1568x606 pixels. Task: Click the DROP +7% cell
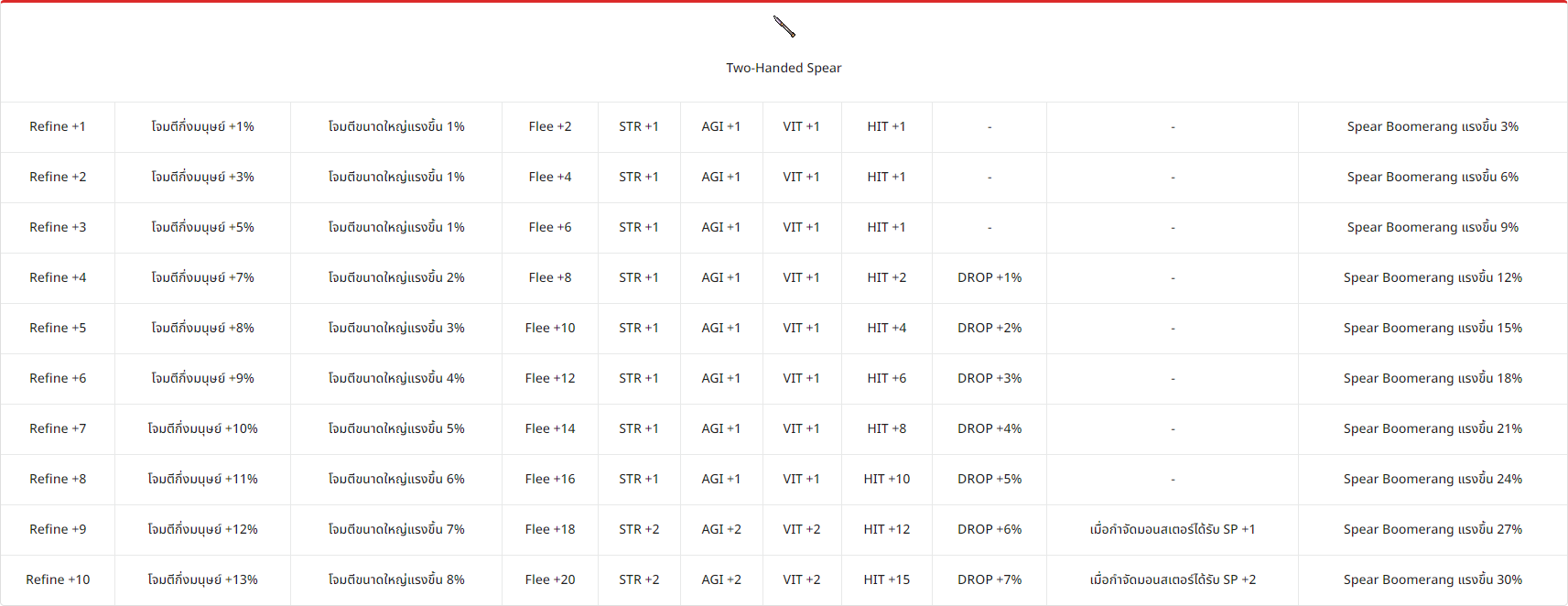click(989, 579)
